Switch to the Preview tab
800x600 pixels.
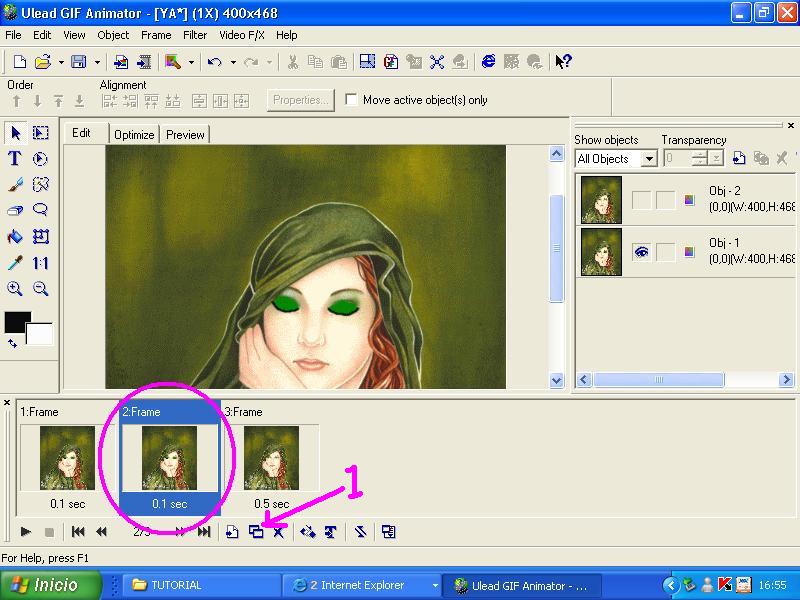click(x=185, y=135)
